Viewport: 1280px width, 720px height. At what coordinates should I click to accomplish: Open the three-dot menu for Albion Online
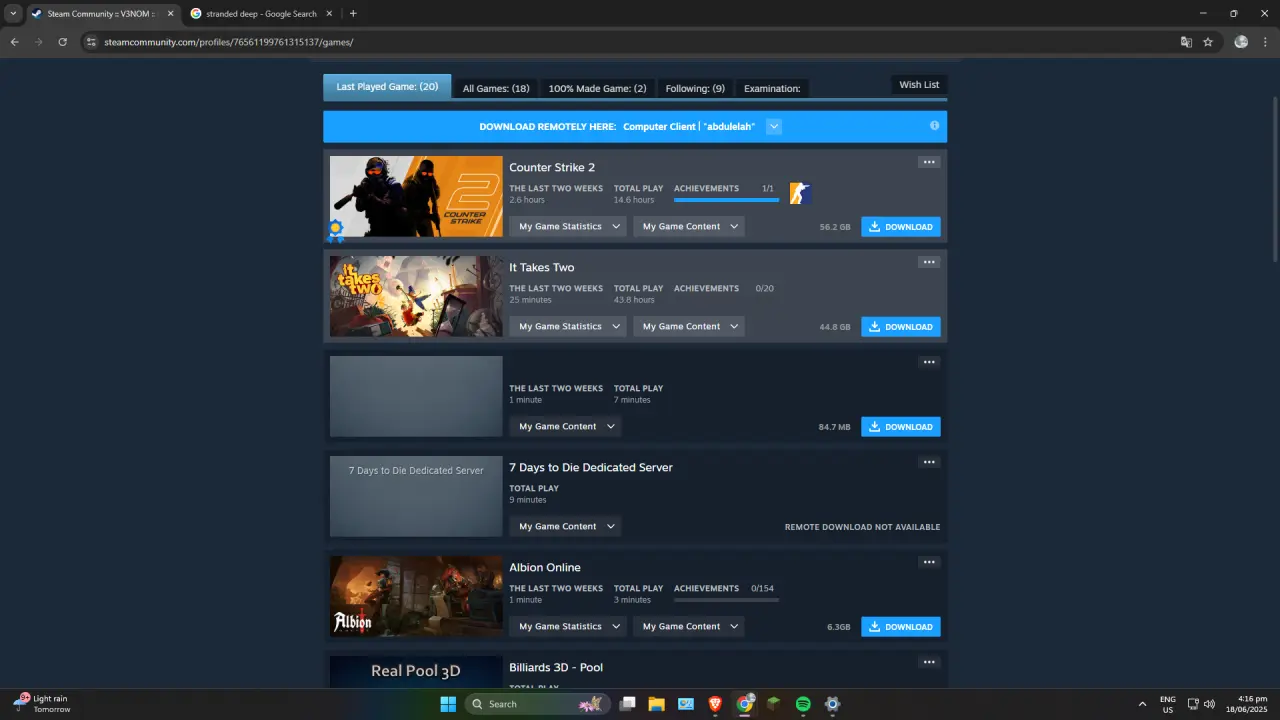929,562
